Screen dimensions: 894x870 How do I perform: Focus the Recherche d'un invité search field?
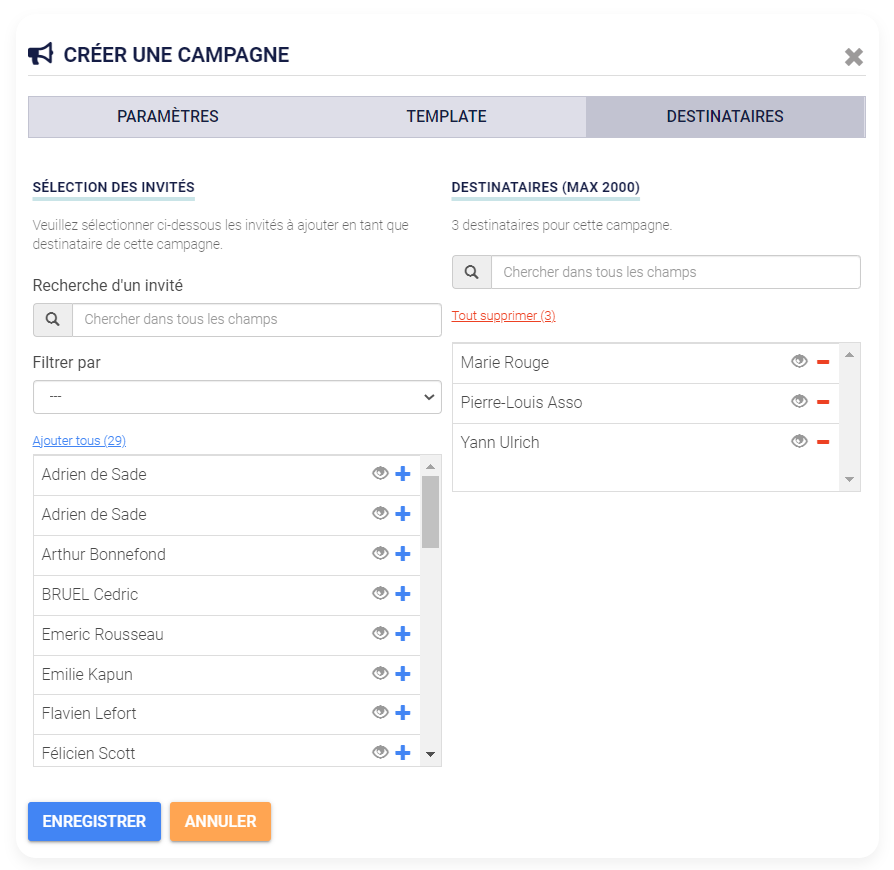tap(257, 319)
